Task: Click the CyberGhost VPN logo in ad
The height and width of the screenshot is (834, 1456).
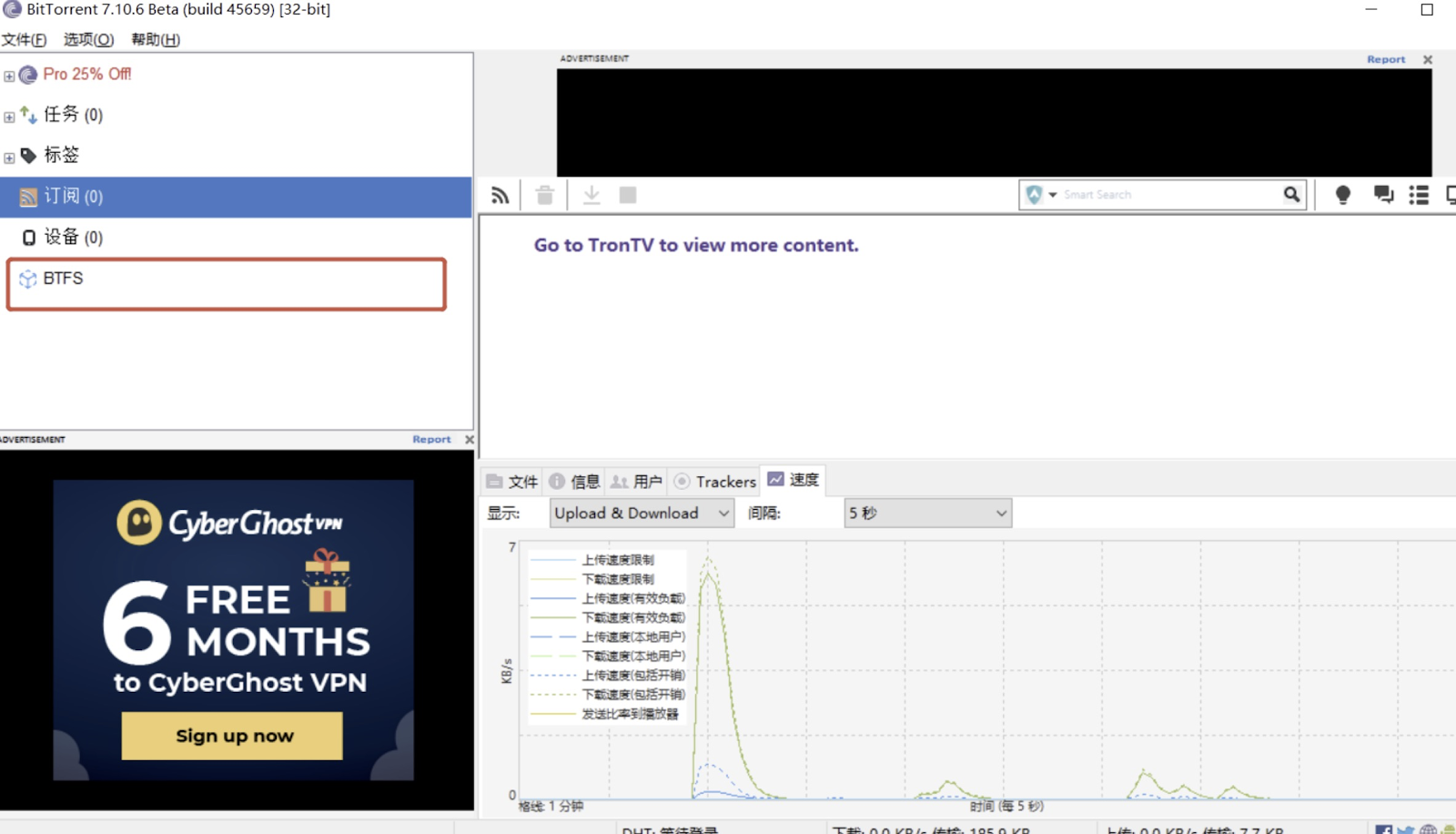Action: coord(230,523)
